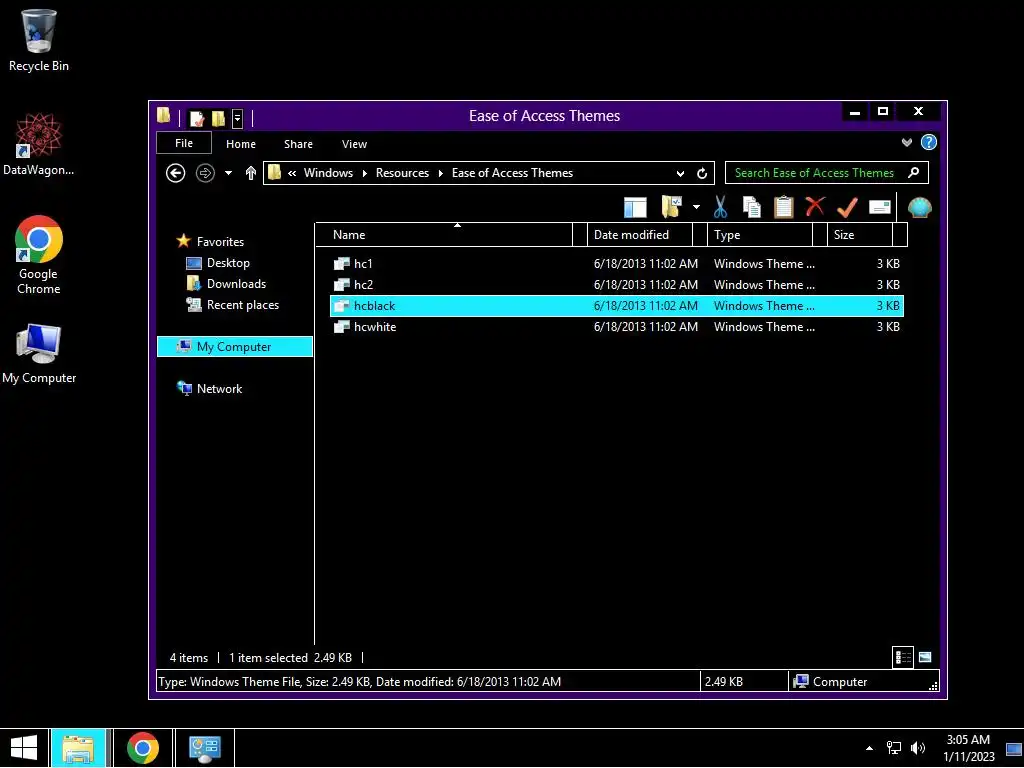1024x768 pixels.
Task: Click the Windows breadcrumb in address bar
Action: click(328, 173)
